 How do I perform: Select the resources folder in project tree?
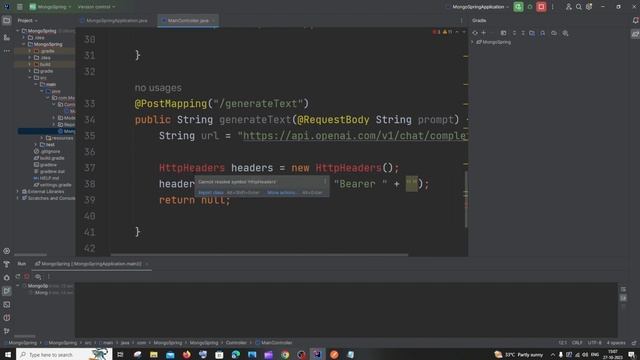60,138
